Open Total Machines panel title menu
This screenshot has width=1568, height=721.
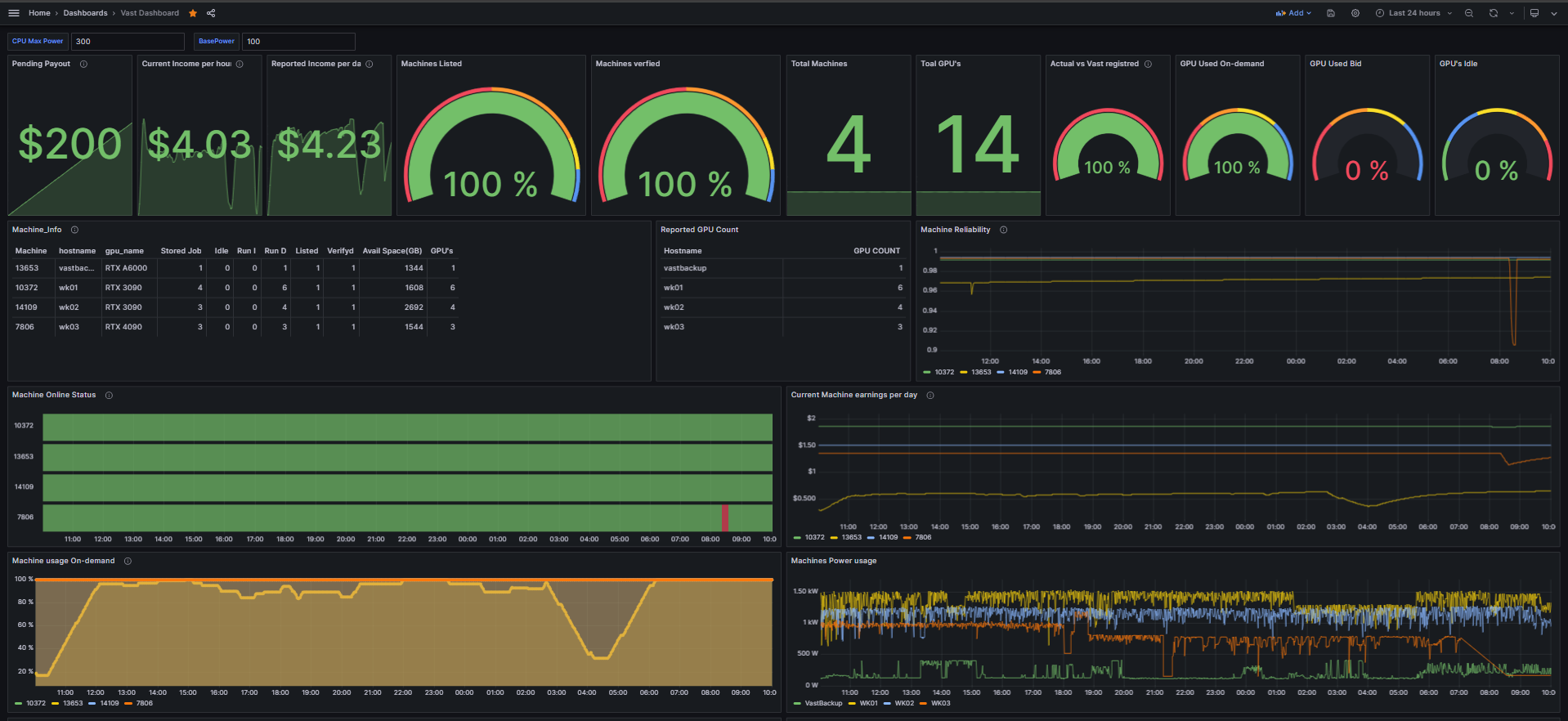pos(819,64)
